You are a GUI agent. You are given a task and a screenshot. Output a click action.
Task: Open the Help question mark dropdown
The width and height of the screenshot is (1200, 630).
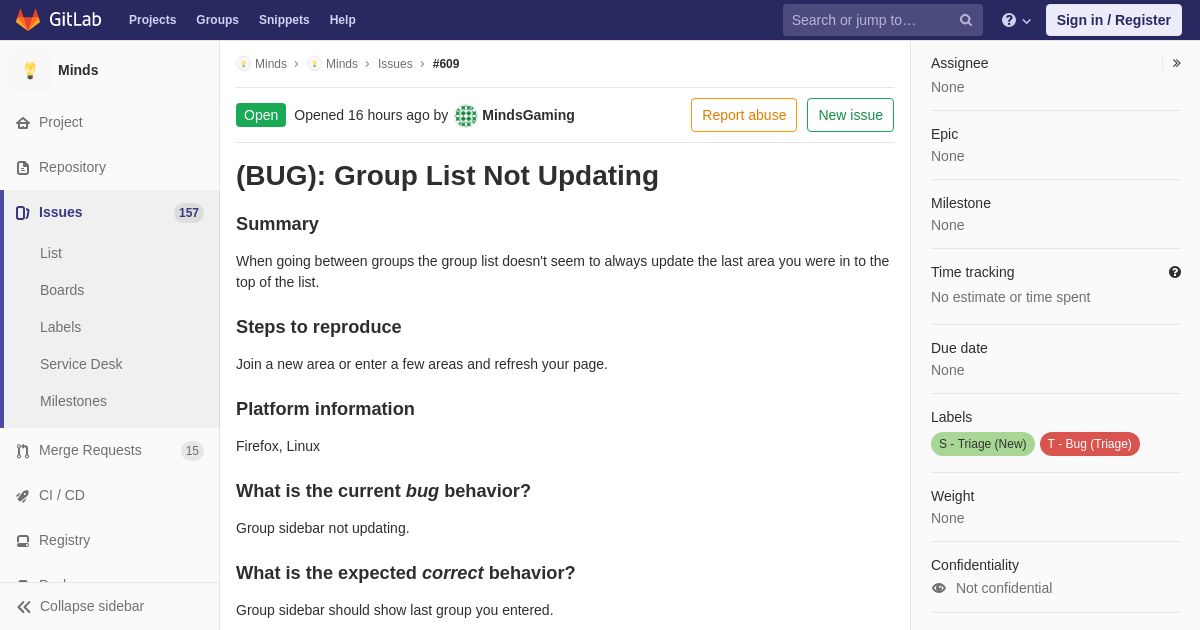[1016, 20]
